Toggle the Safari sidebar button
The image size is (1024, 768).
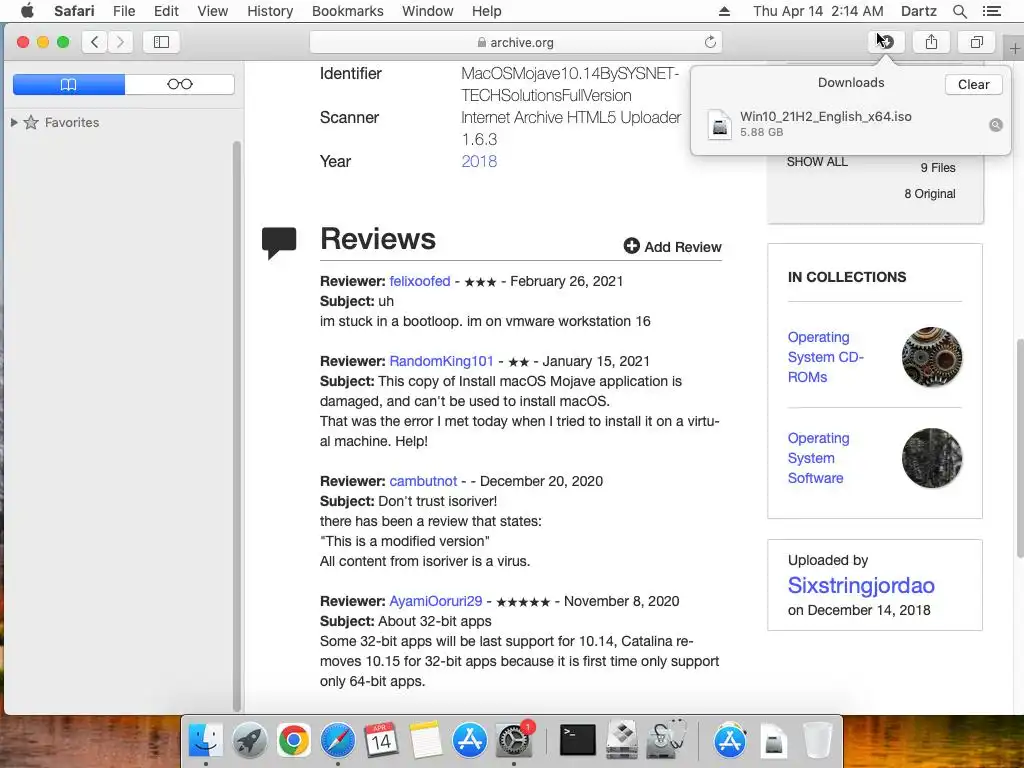(x=161, y=42)
